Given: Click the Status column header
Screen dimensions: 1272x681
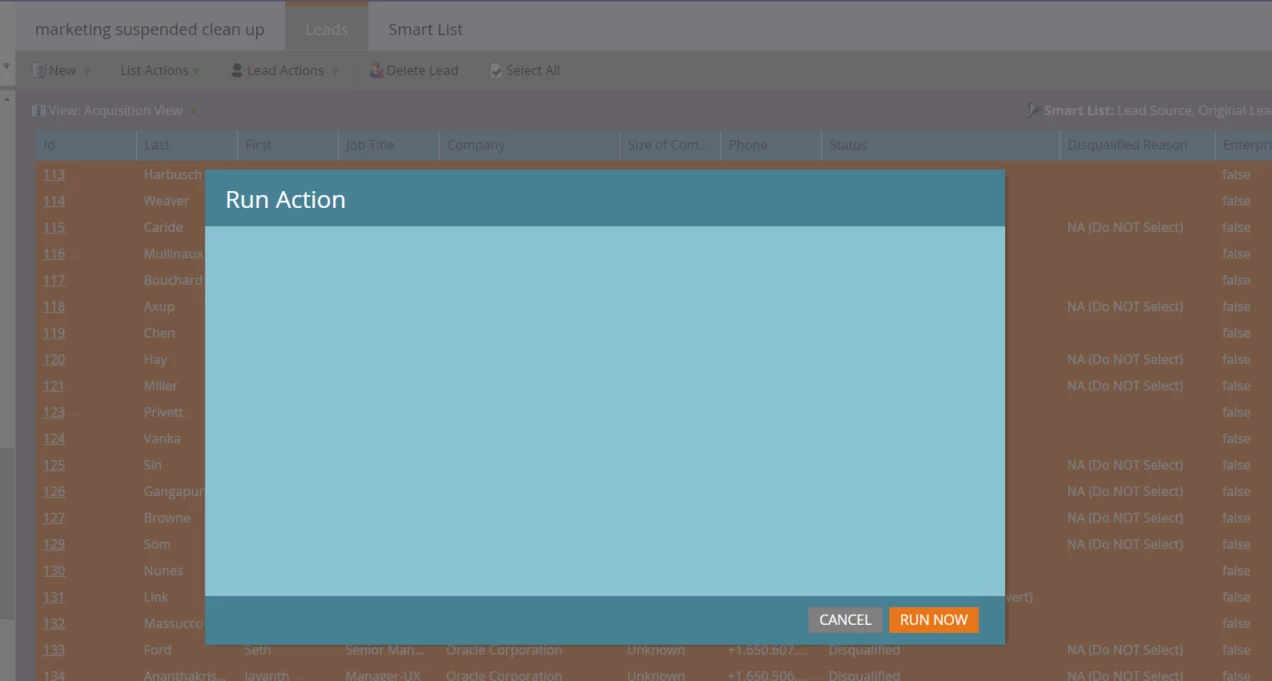Looking at the screenshot, I should pyautogui.click(x=940, y=145).
